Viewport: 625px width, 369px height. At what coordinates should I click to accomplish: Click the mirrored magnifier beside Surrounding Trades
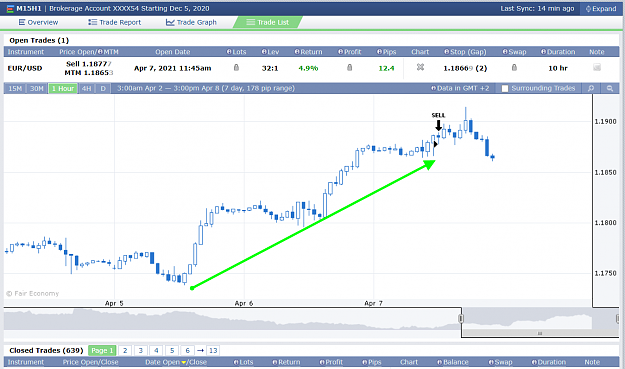[591, 88]
